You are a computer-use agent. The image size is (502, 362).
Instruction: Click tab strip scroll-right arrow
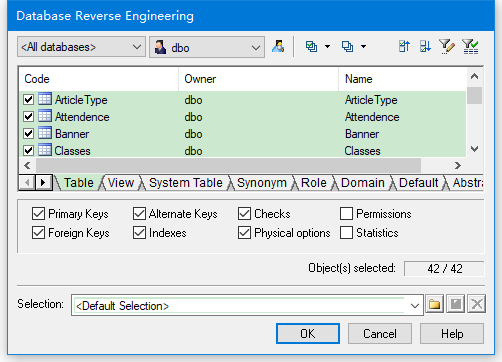coord(43,183)
